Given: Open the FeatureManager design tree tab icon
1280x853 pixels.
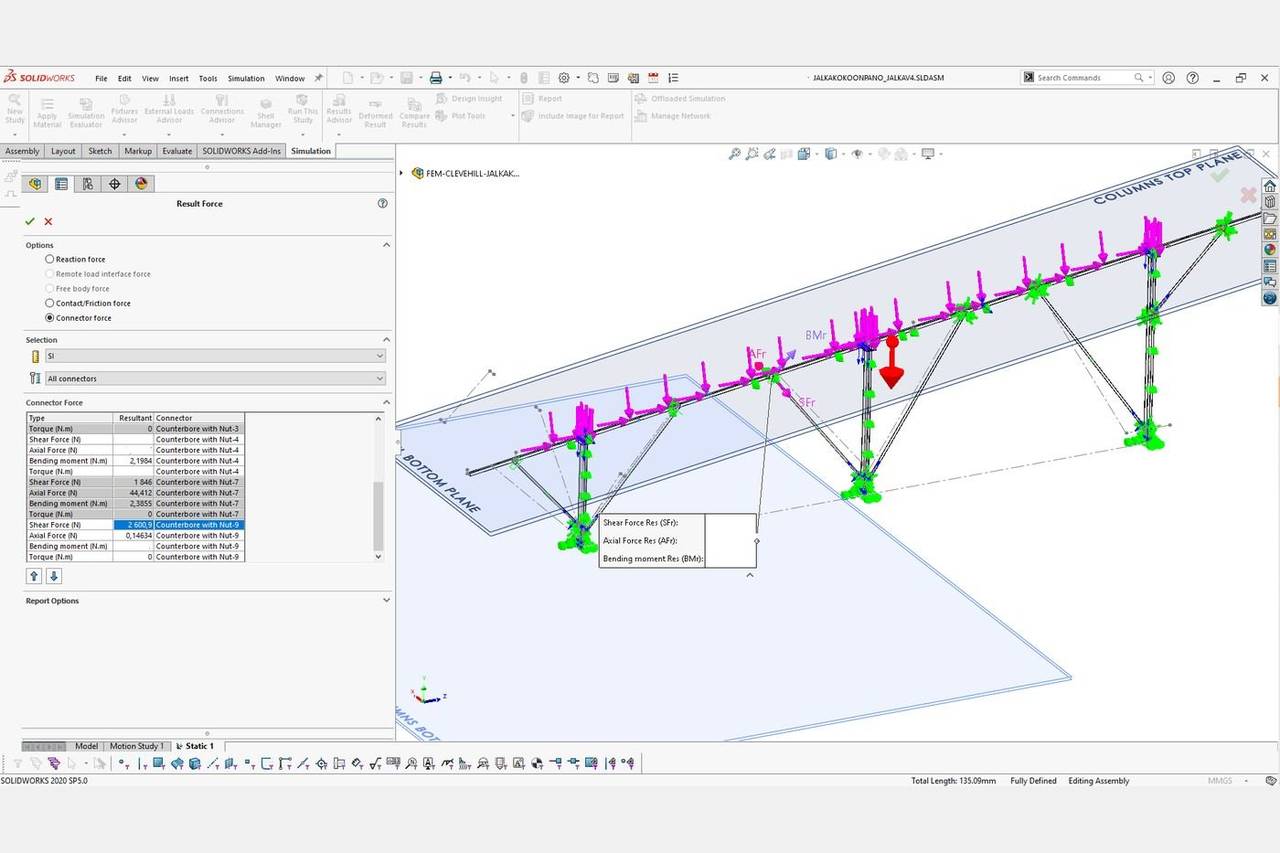Looking at the screenshot, I should pos(36,183).
